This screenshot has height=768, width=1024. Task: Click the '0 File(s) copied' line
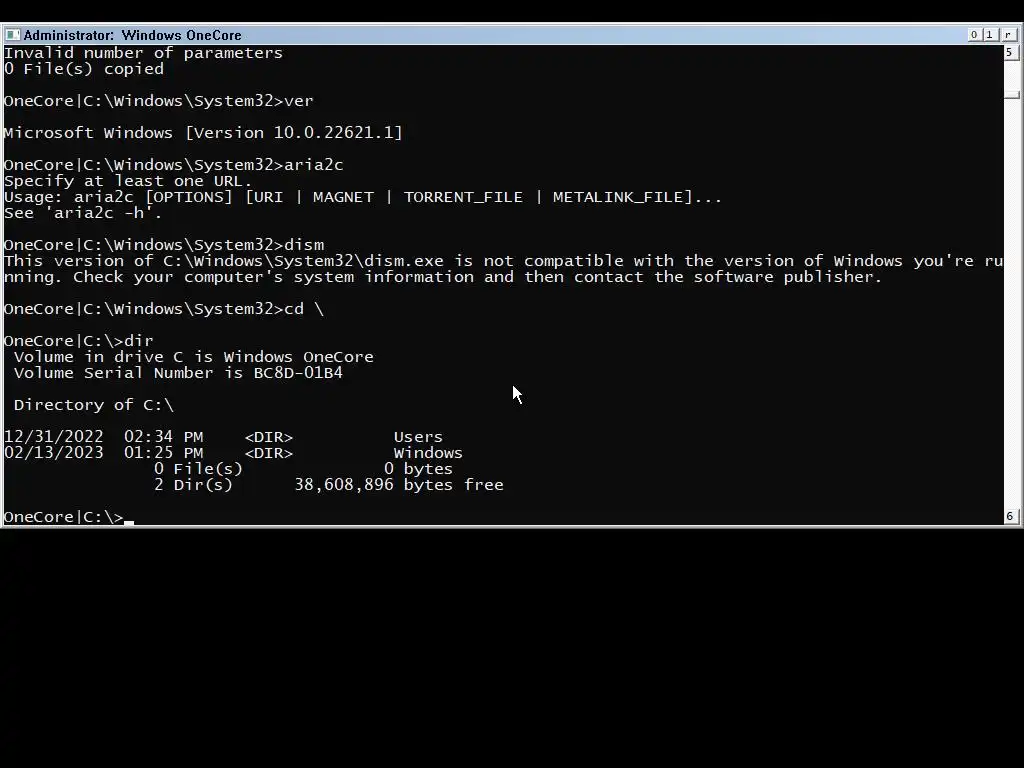tap(84, 69)
